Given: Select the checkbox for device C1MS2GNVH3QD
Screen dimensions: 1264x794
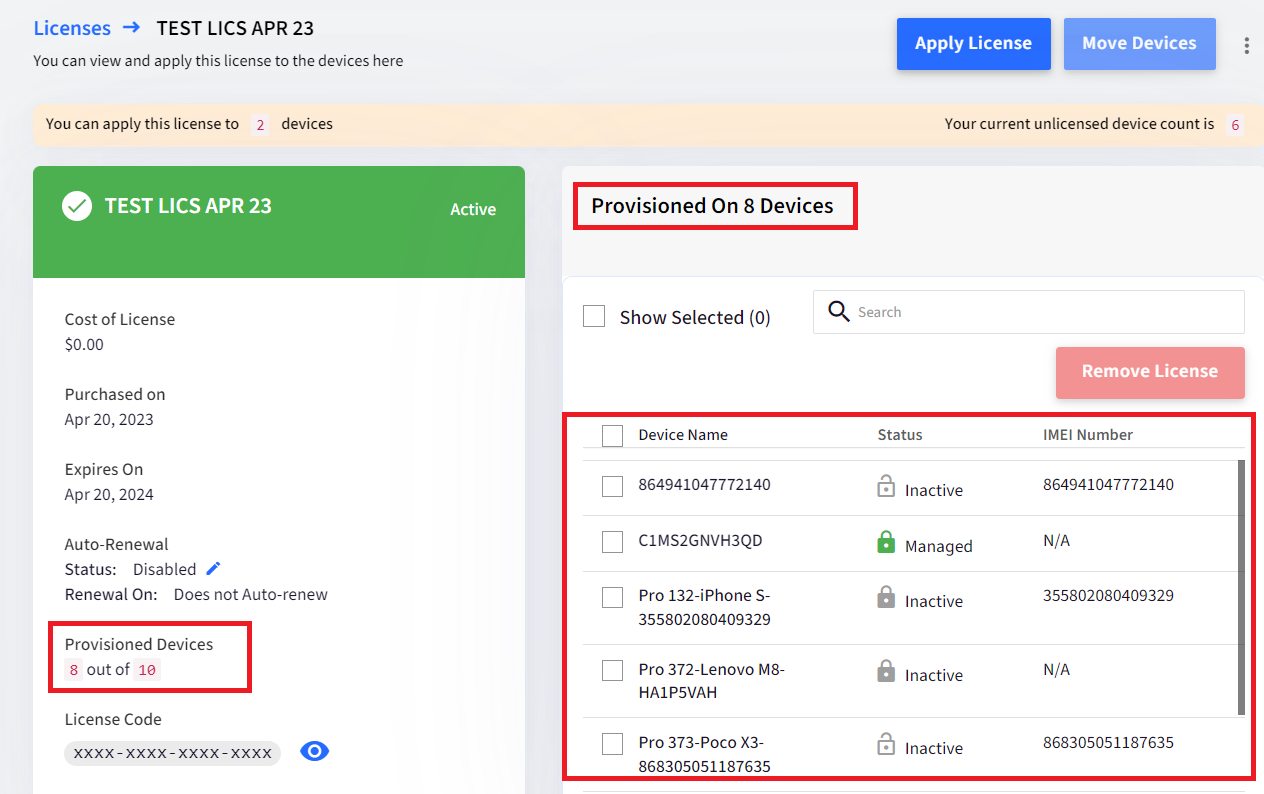Looking at the screenshot, I should tap(612, 542).
